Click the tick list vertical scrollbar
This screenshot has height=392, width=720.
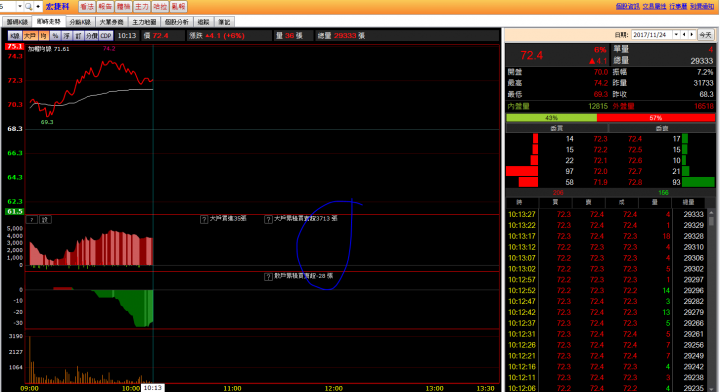[x=711, y=300]
